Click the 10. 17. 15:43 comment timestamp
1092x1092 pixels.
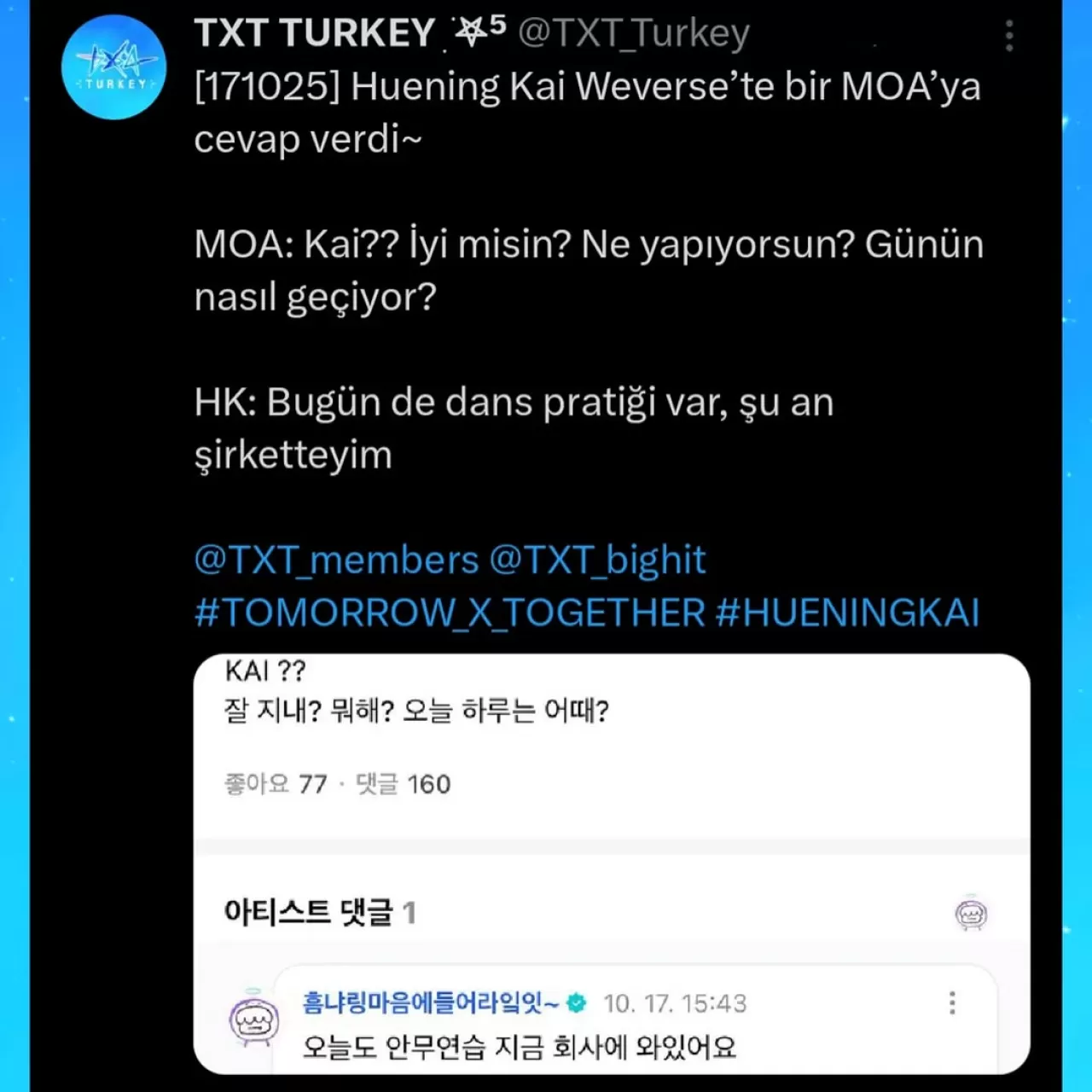675,1004
